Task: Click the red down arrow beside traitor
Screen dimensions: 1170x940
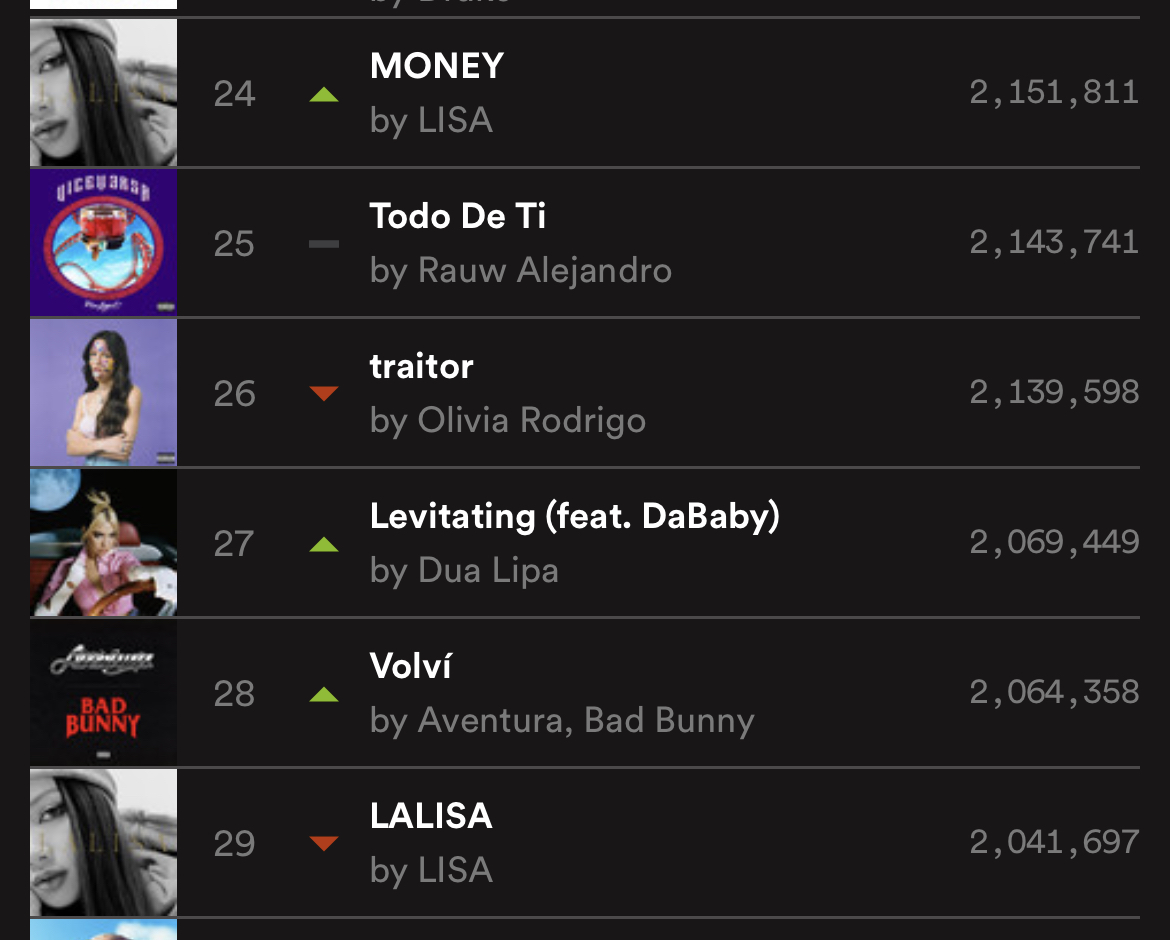Action: pyautogui.click(x=324, y=393)
